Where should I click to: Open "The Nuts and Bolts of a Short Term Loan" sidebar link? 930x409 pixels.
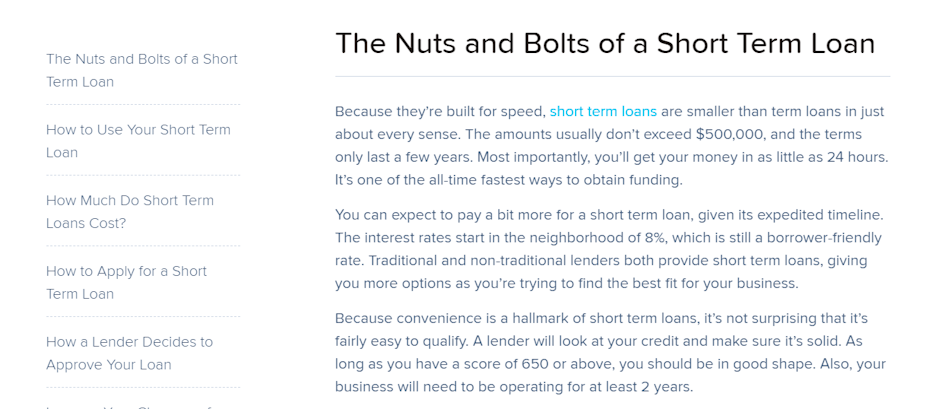(x=142, y=70)
